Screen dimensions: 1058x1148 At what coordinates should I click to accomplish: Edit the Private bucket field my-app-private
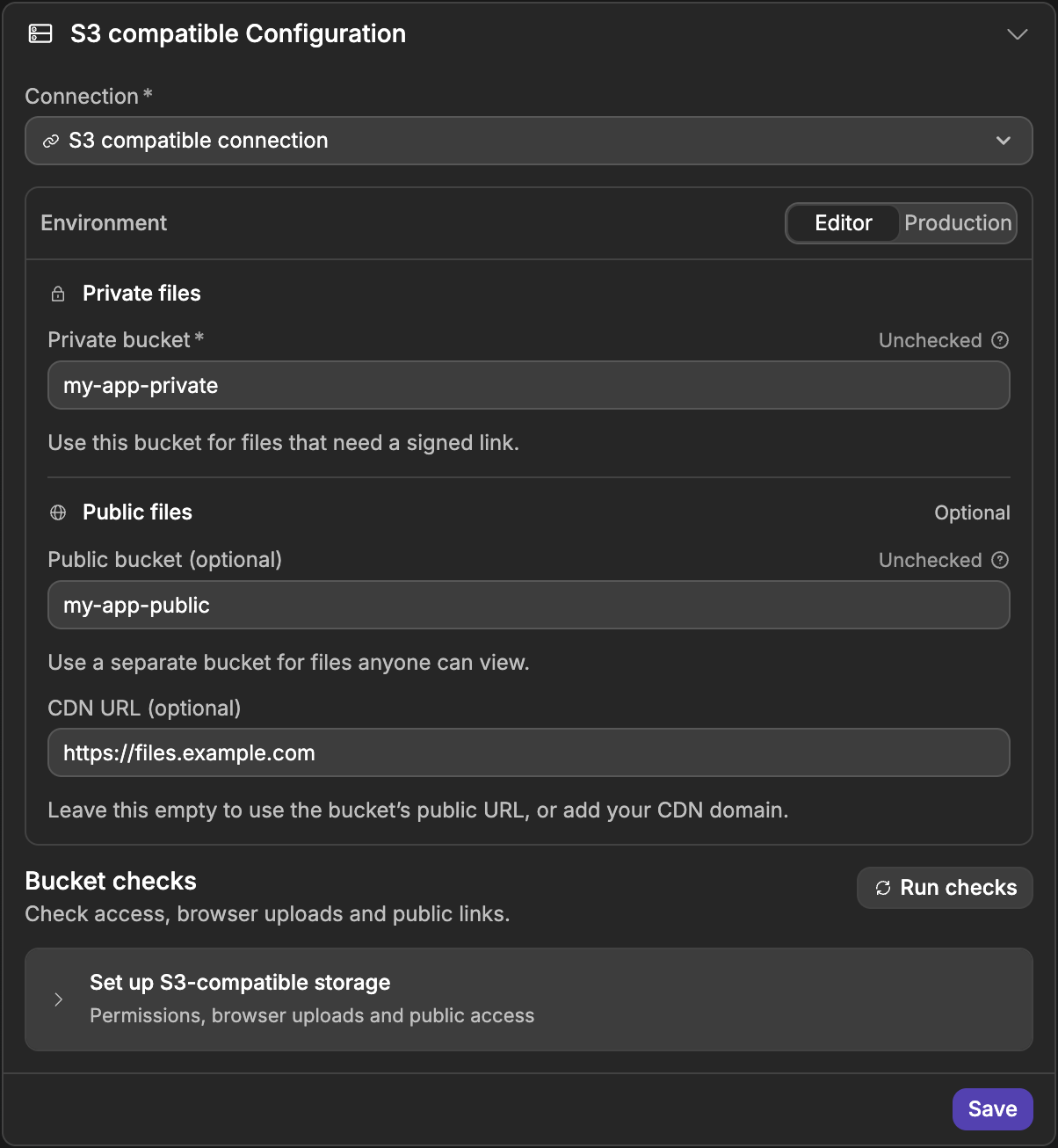click(x=528, y=385)
